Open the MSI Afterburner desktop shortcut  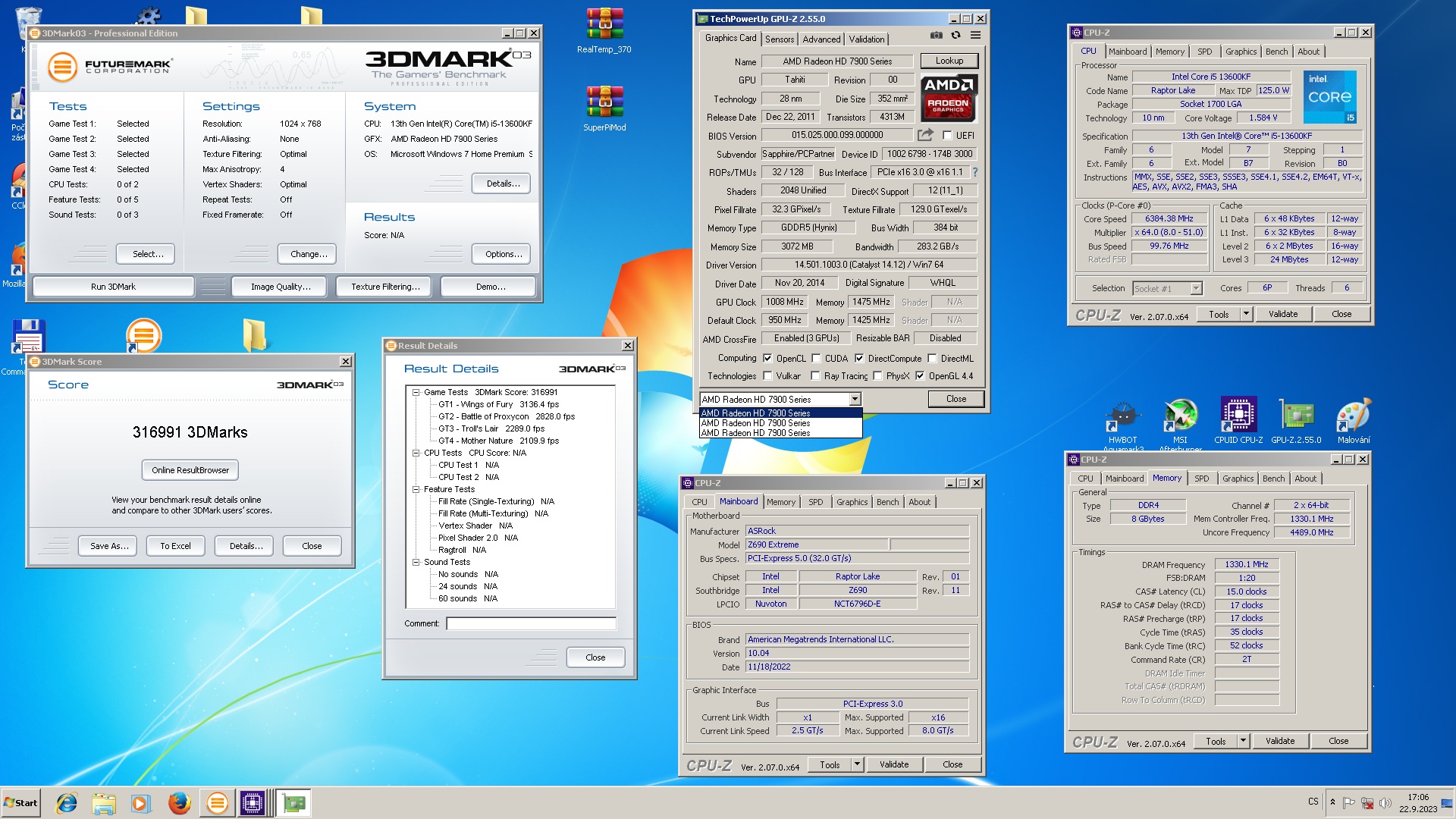pos(1181,423)
